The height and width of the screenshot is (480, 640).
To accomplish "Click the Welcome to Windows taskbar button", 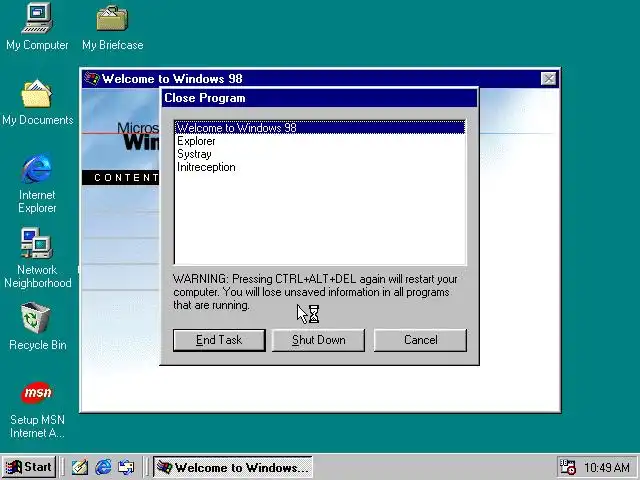I will click(x=233, y=467).
